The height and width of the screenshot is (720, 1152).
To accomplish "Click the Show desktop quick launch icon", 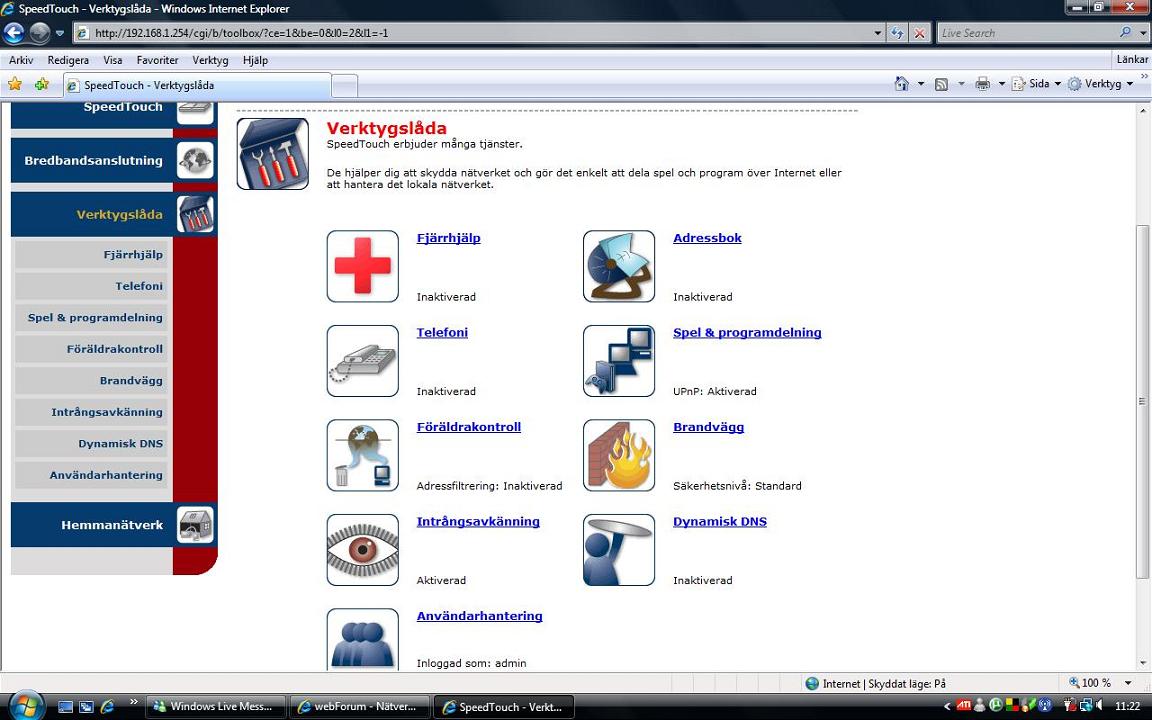I will coord(65,707).
